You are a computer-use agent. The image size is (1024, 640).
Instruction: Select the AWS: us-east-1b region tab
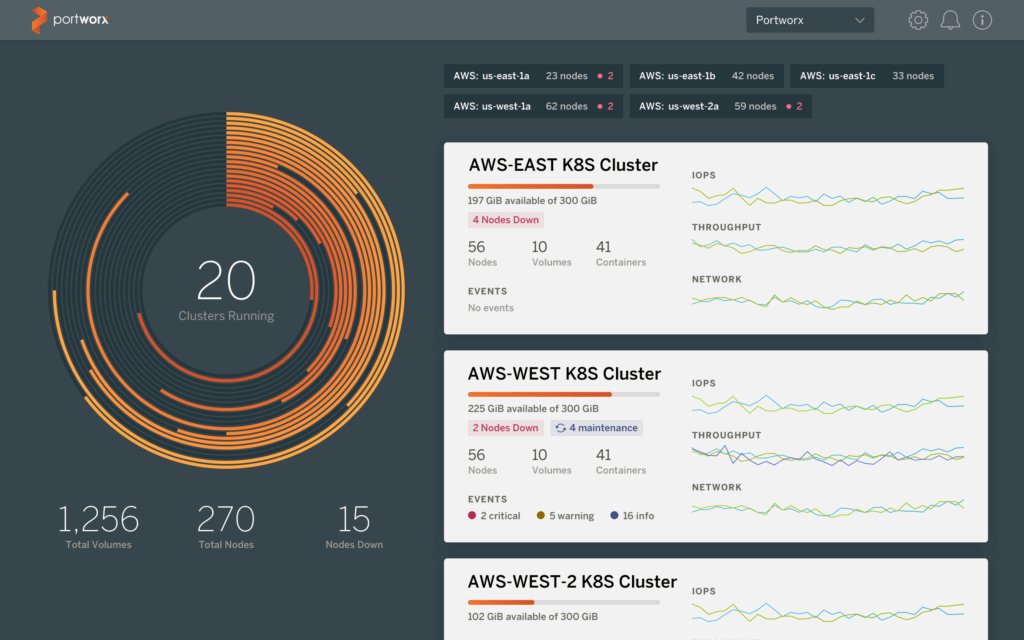coord(693,75)
